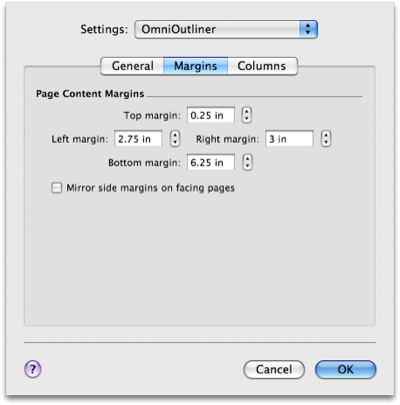This screenshot has width=400, height=405.
Task: Decrease right margin with stepper down arrow
Action: 326,143
